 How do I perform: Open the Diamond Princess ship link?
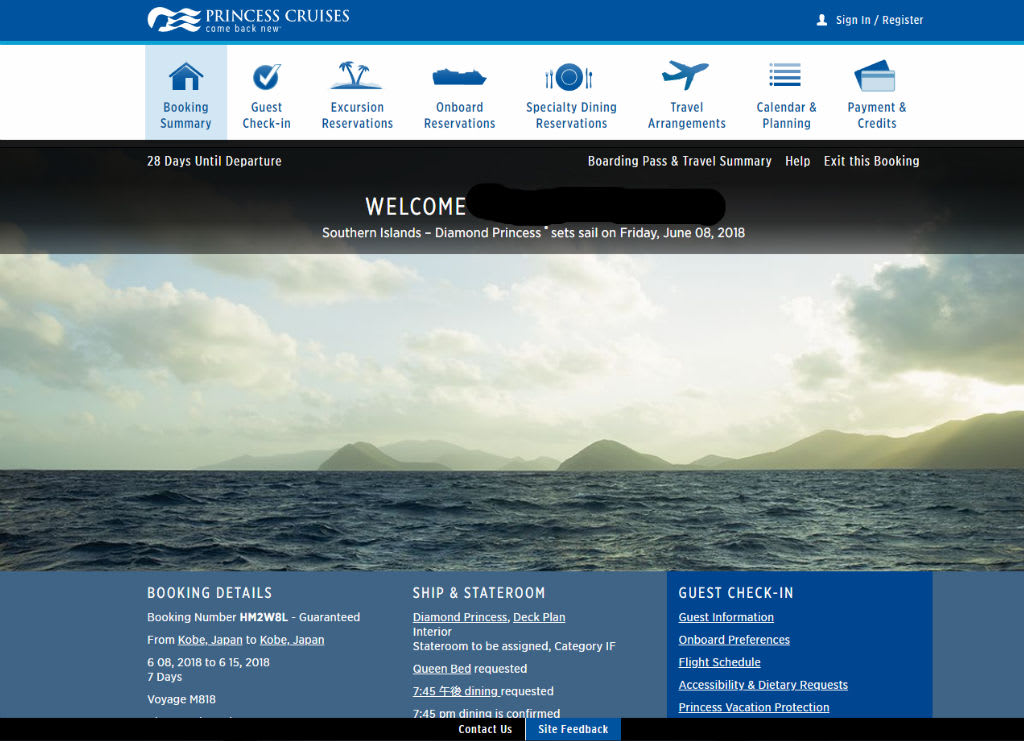pyautogui.click(x=460, y=617)
